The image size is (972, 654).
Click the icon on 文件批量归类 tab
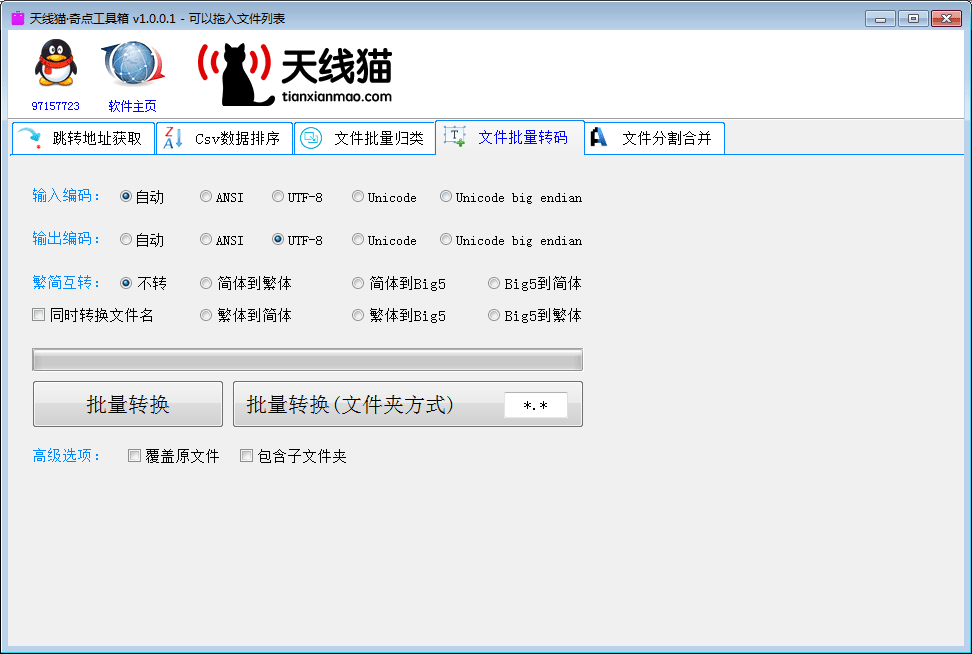[x=311, y=138]
